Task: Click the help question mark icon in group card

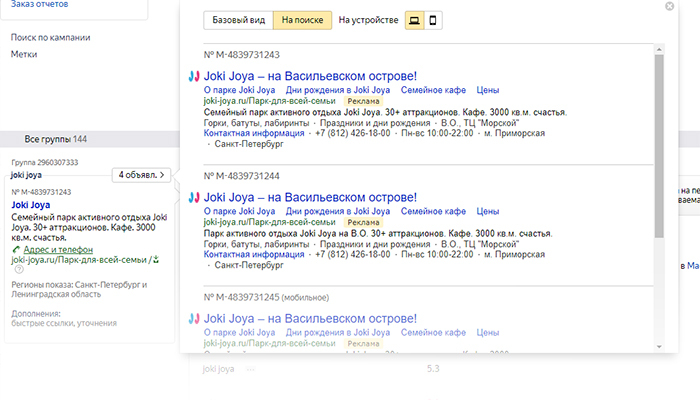Action: [19, 269]
